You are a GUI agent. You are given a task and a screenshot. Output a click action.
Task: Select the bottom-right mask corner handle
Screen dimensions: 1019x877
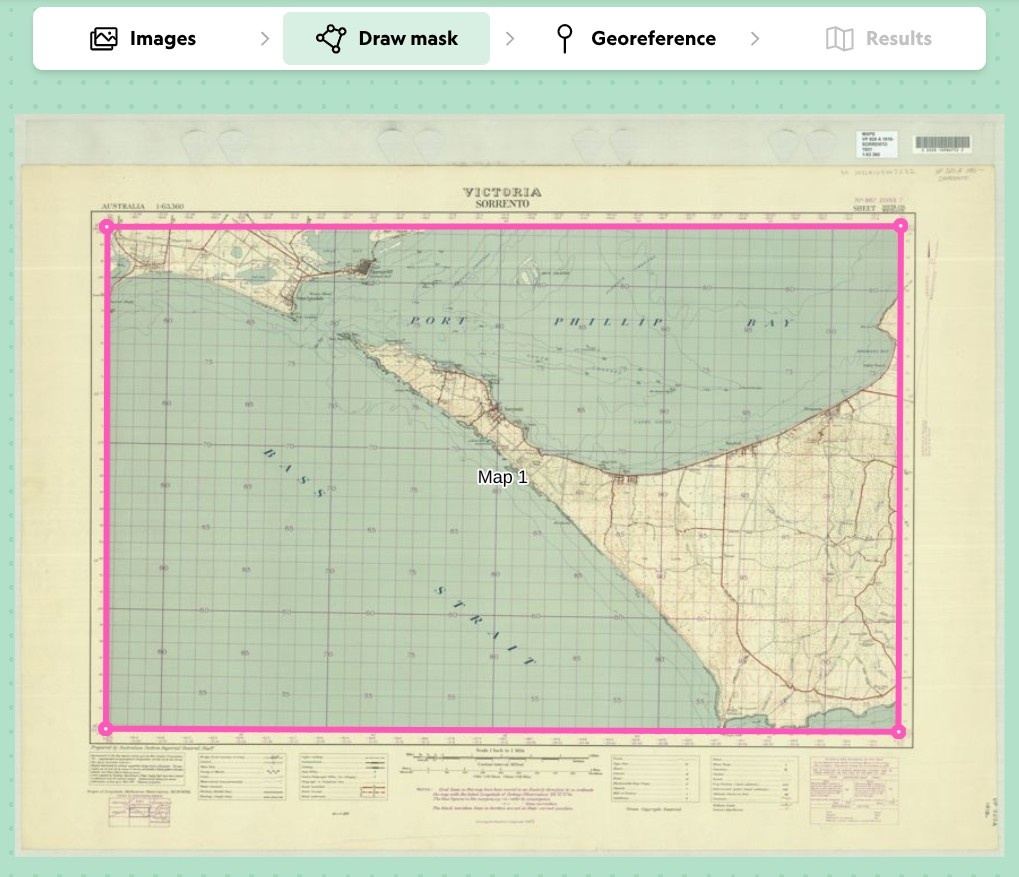pos(899,732)
